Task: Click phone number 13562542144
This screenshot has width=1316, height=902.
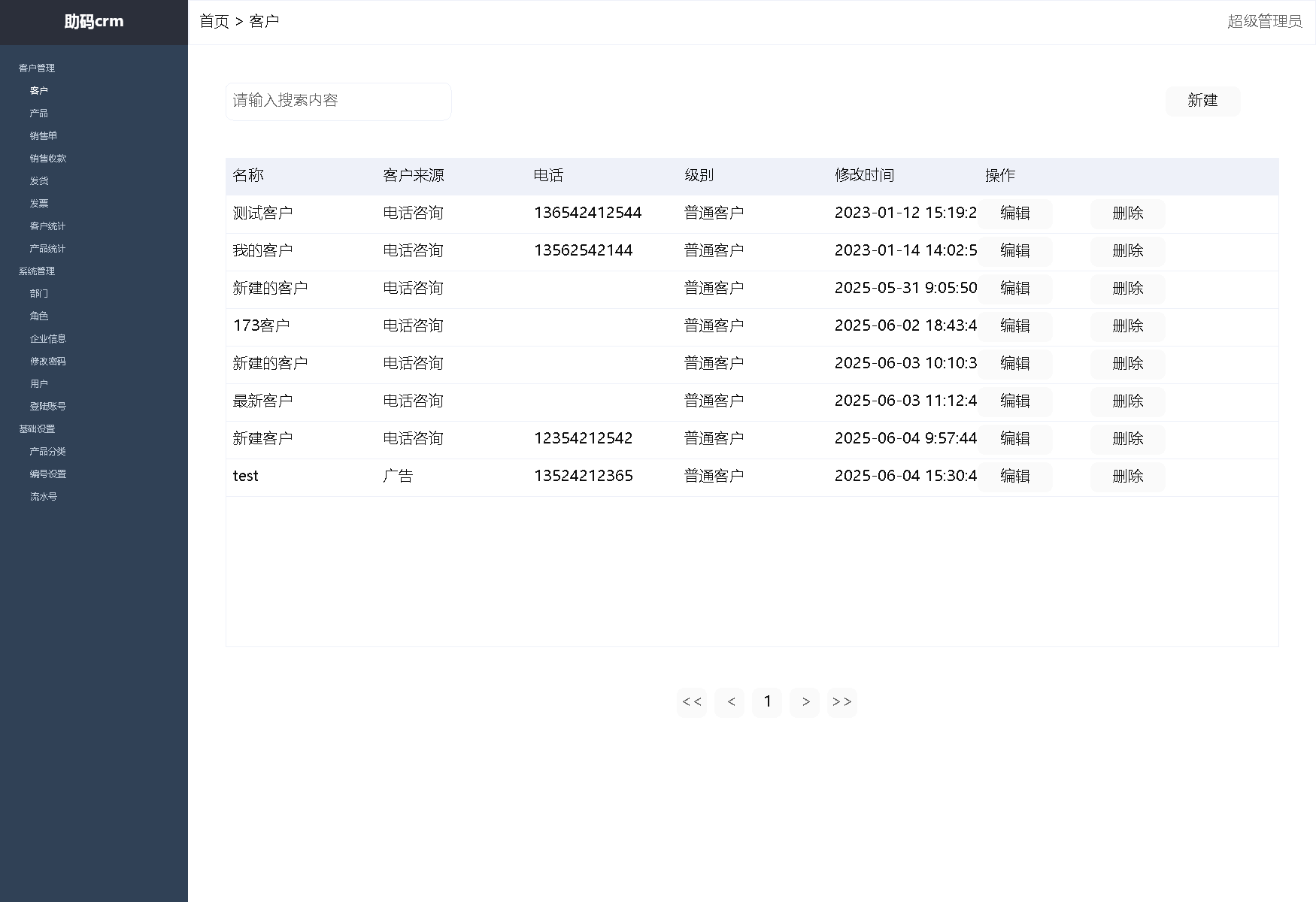Action: click(x=584, y=250)
